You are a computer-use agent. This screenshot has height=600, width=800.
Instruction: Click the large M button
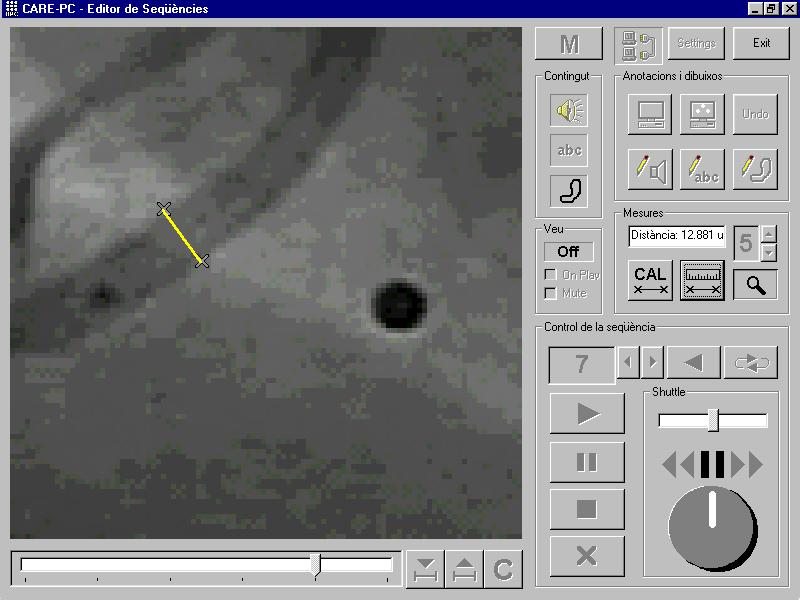click(x=569, y=44)
